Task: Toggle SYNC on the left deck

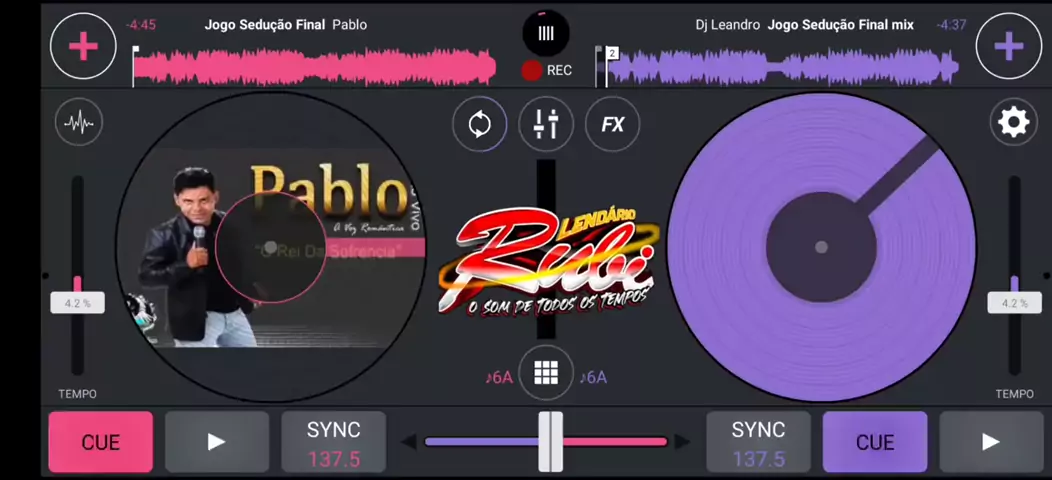Action: (333, 442)
